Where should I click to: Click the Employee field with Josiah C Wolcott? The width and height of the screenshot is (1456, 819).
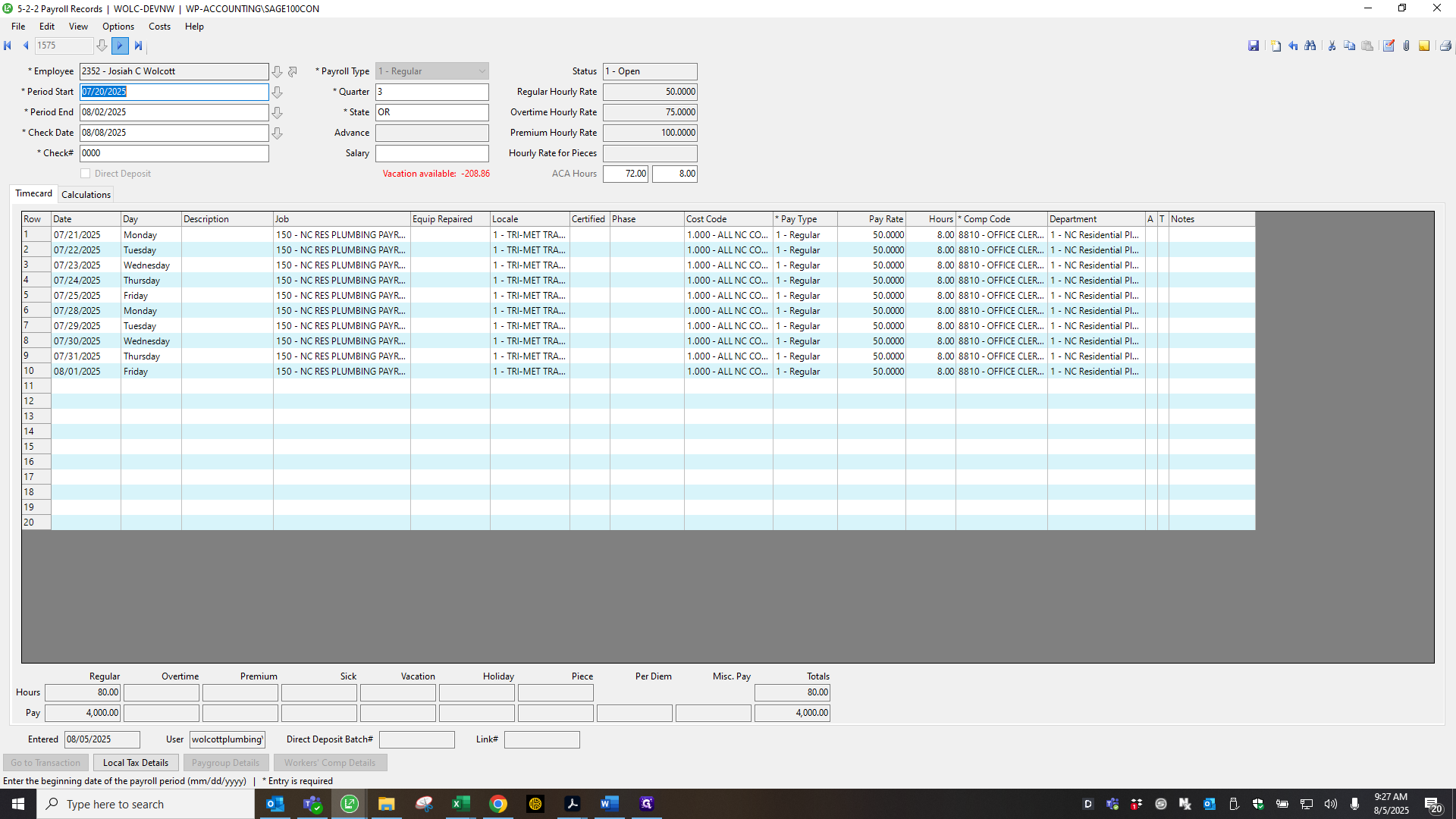click(x=174, y=71)
